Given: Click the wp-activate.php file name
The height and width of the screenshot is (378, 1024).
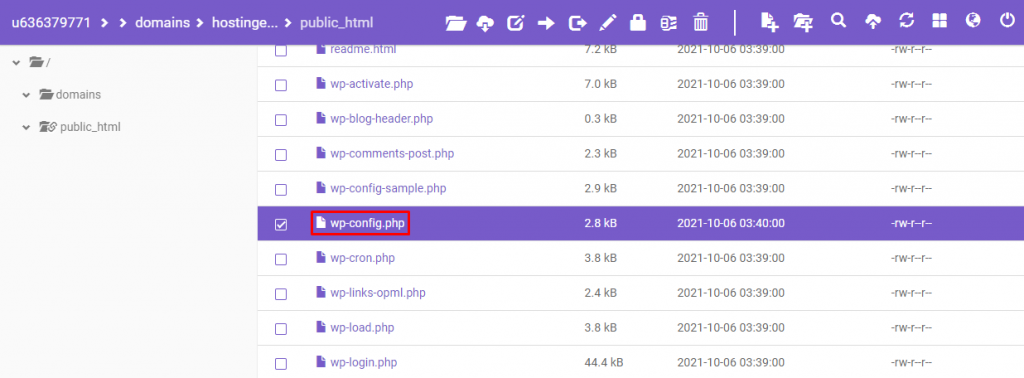Looking at the screenshot, I should point(372,84).
